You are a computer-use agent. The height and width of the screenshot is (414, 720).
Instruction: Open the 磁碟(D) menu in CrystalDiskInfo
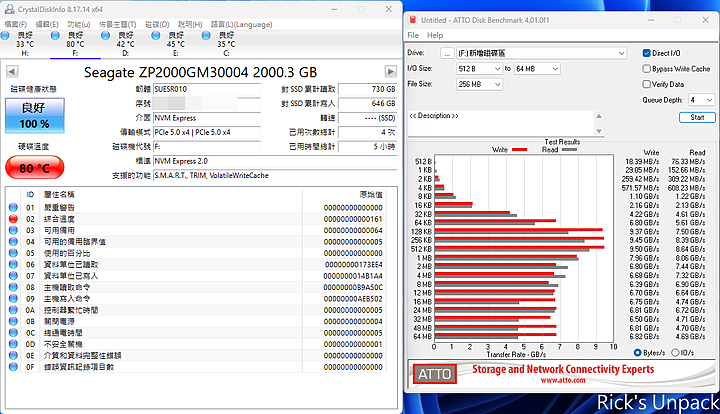pos(157,24)
